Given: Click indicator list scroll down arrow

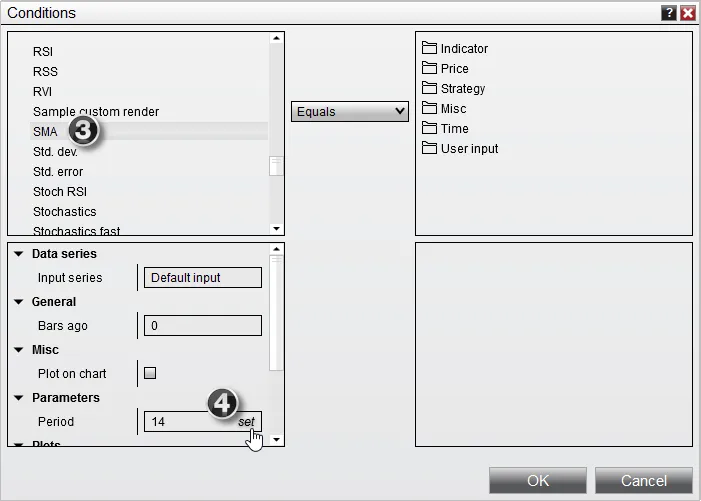Looking at the screenshot, I should tap(276, 229).
